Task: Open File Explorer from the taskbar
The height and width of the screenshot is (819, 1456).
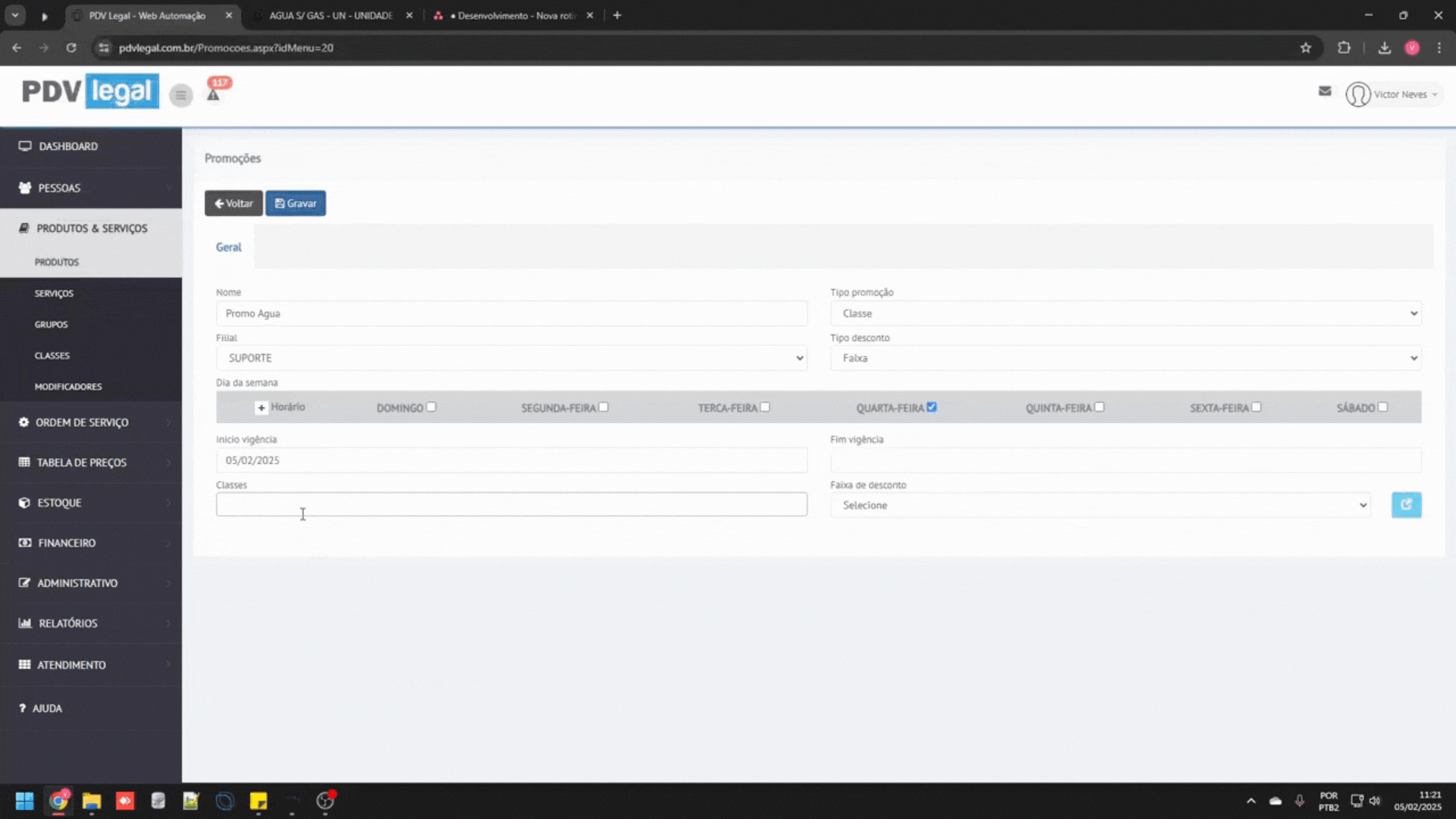Action: [x=92, y=801]
